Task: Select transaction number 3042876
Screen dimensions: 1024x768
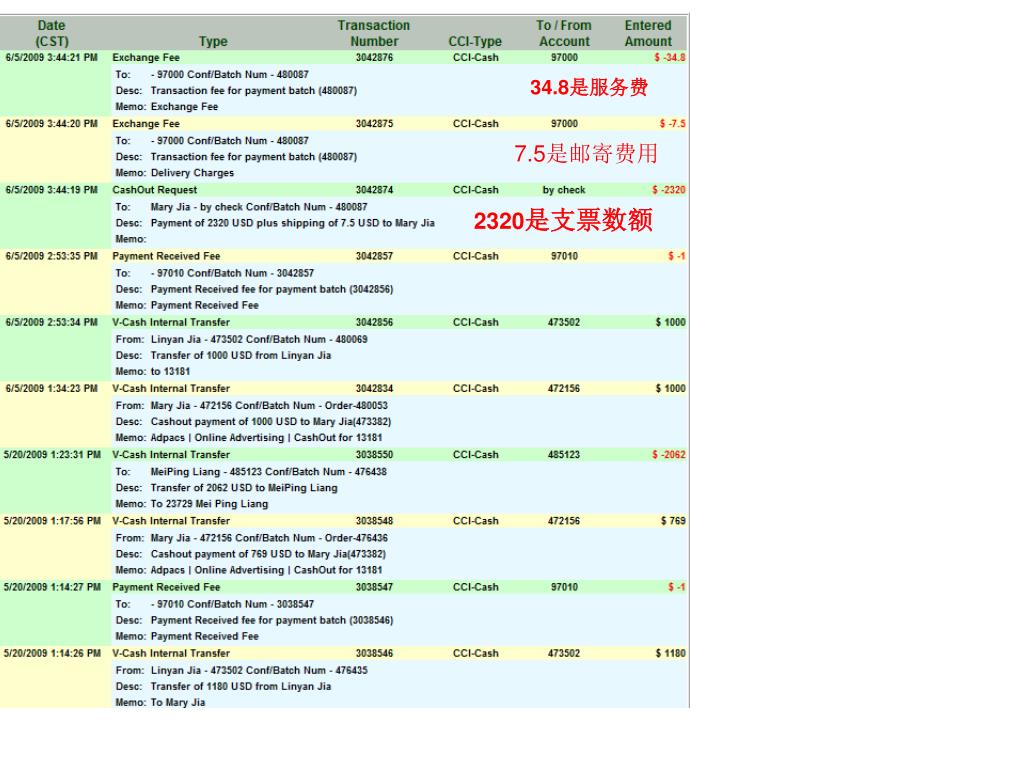Action: pyautogui.click(x=374, y=57)
